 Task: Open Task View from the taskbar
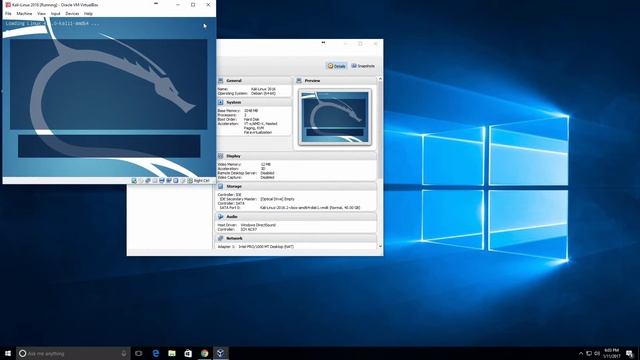139,353
